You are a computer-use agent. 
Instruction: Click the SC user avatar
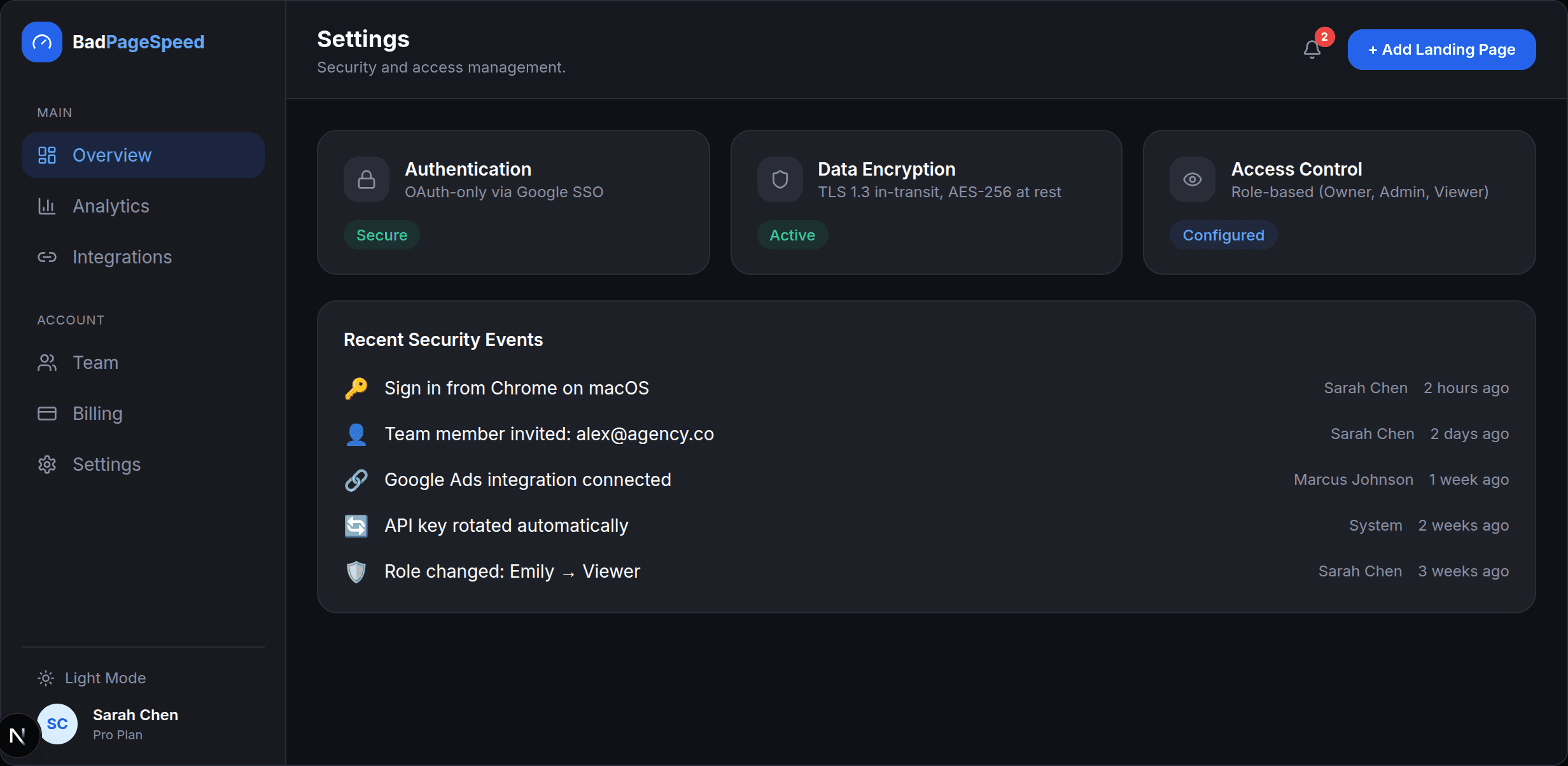57,724
